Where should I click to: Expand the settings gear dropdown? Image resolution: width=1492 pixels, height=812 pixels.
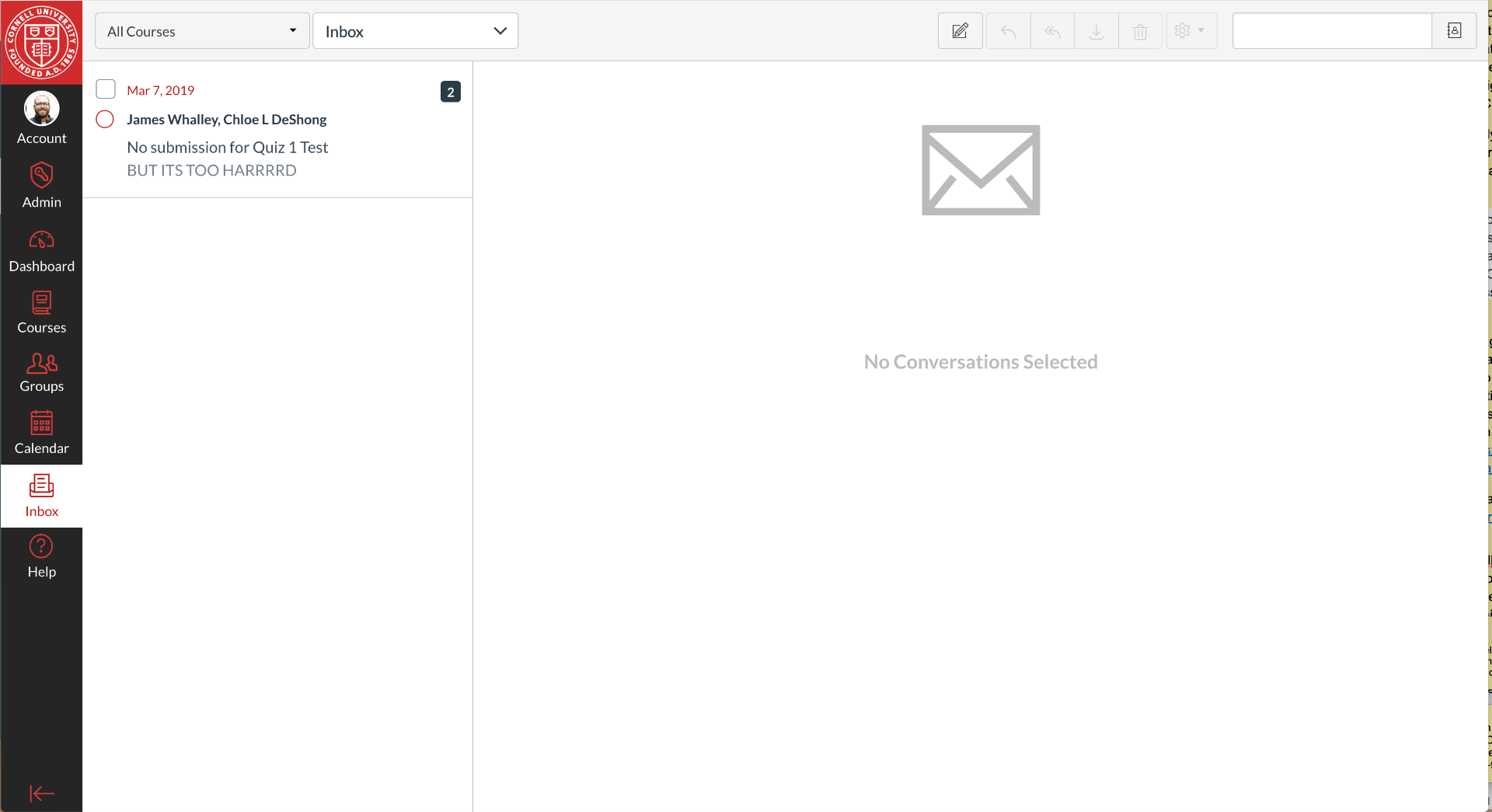[x=1190, y=30]
